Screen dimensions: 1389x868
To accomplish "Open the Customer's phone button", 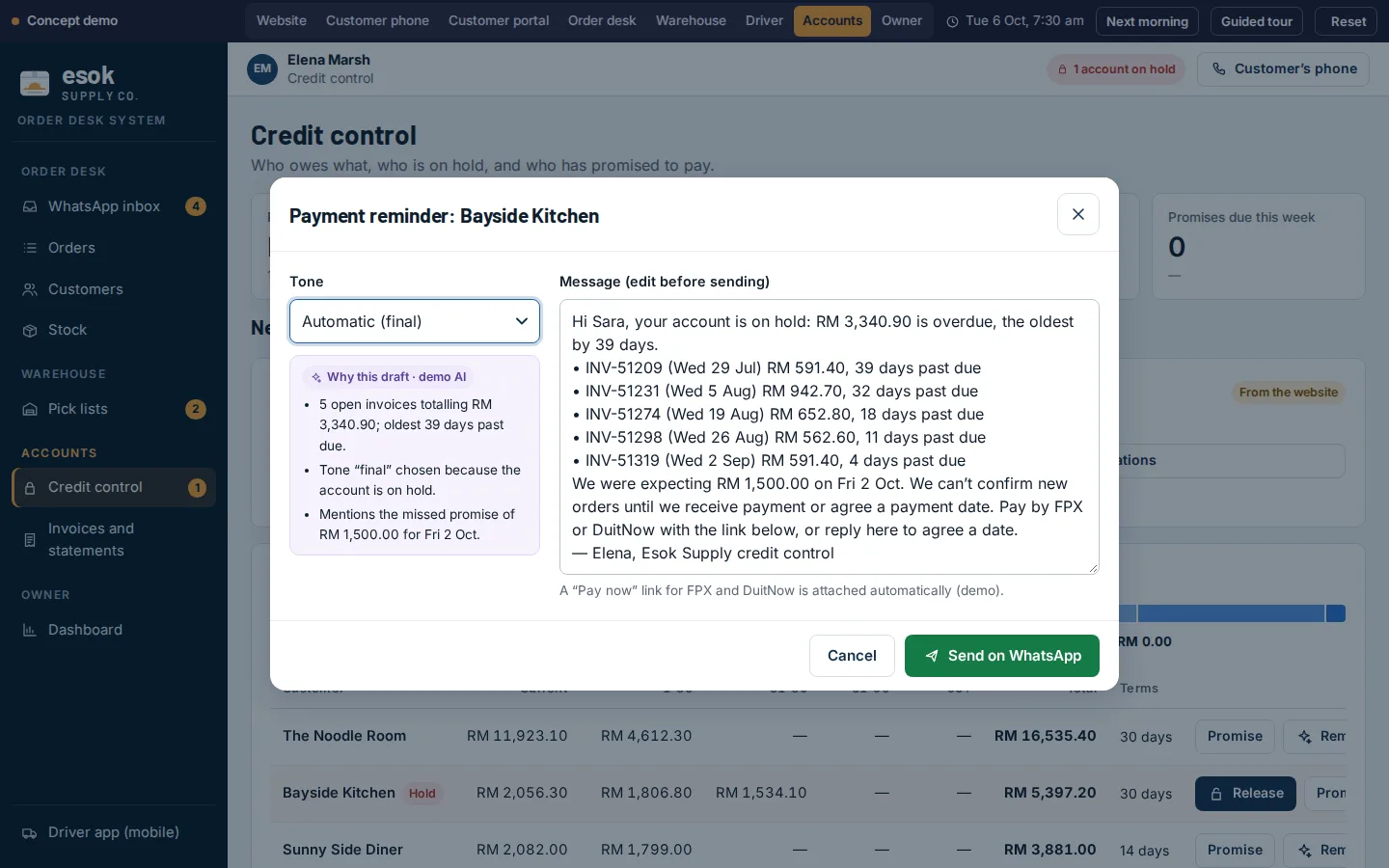I will tap(1283, 68).
